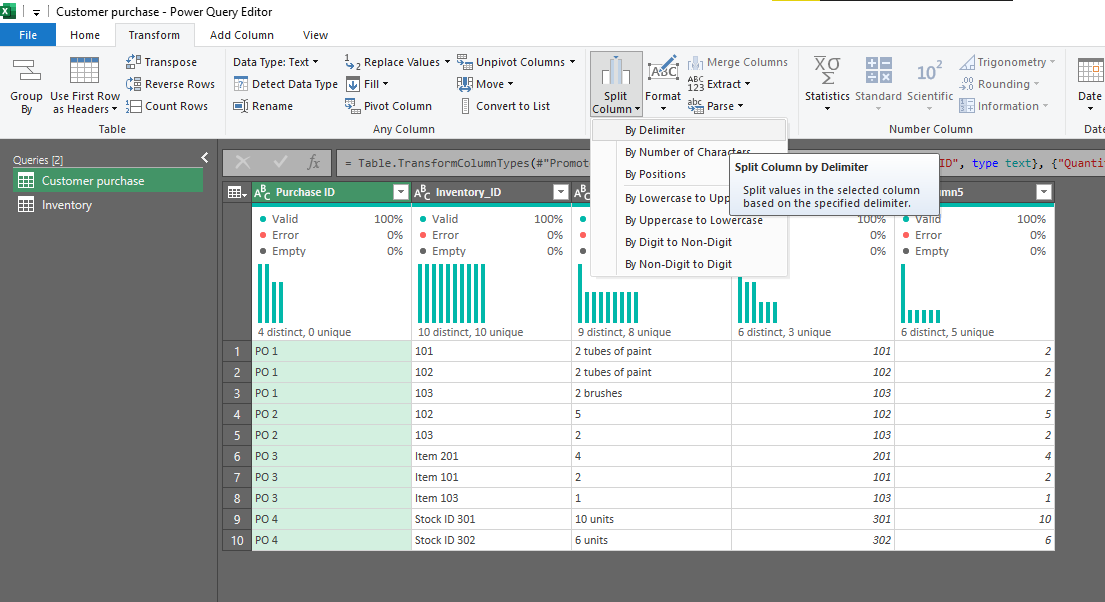Image resolution: width=1105 pixels, height=602 pixels.
Task: Click the Inventory_ID column header
Action: tap(491, 192)
